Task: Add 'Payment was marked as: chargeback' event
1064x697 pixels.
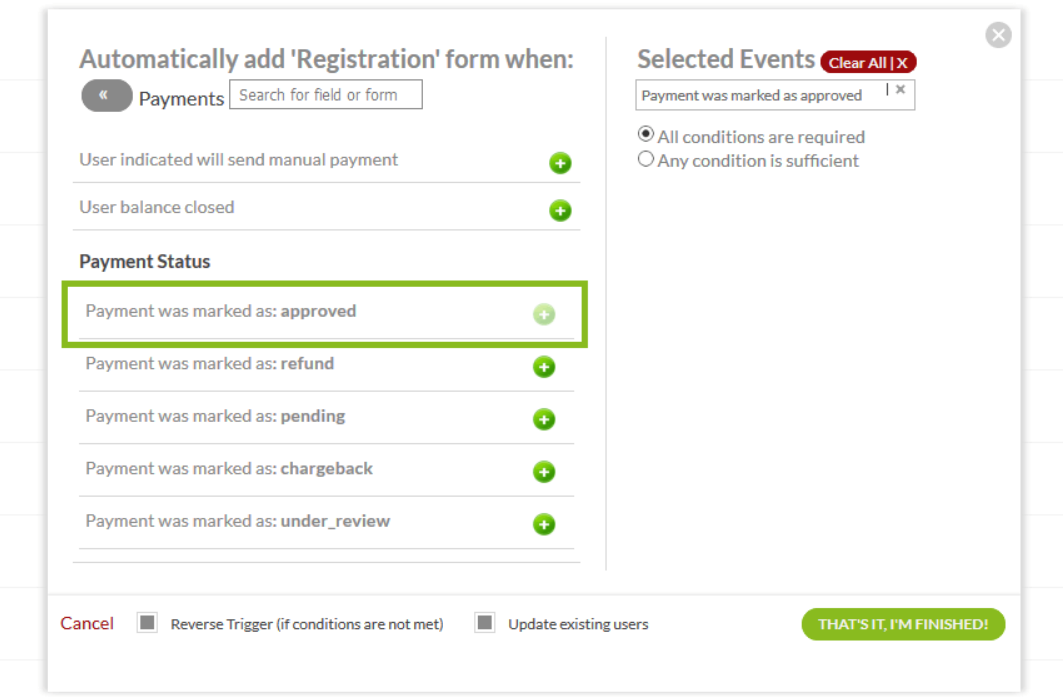Action: click(x=543, y=472)
